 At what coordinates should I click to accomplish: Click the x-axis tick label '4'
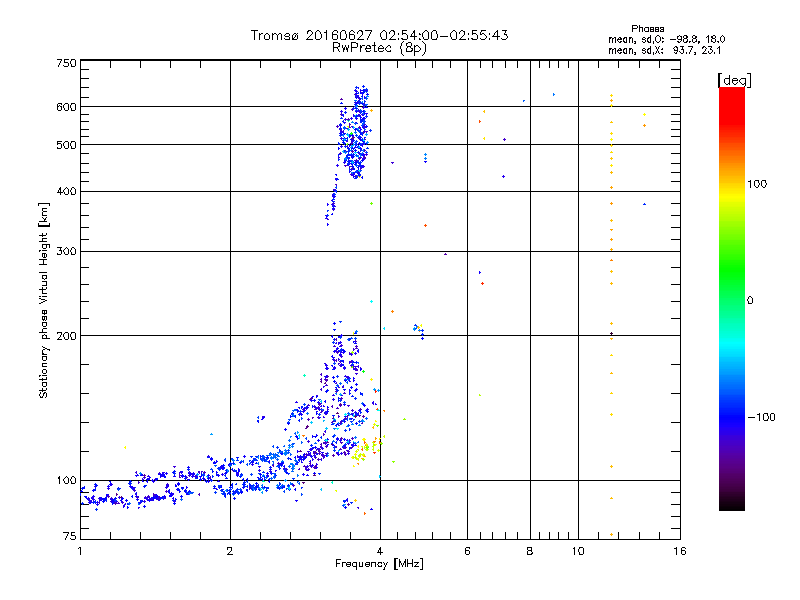point(380,551)
